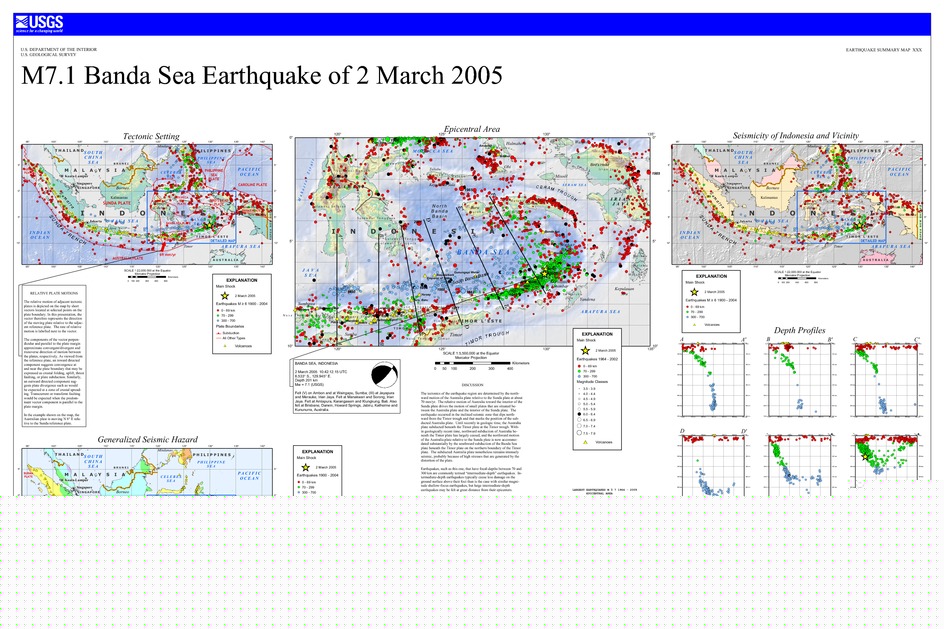Image resolution: width=944 pixels, height=629 pixels.
Task: Click the yellow star plotted in the depth profiles
Action: click(865, 456)
